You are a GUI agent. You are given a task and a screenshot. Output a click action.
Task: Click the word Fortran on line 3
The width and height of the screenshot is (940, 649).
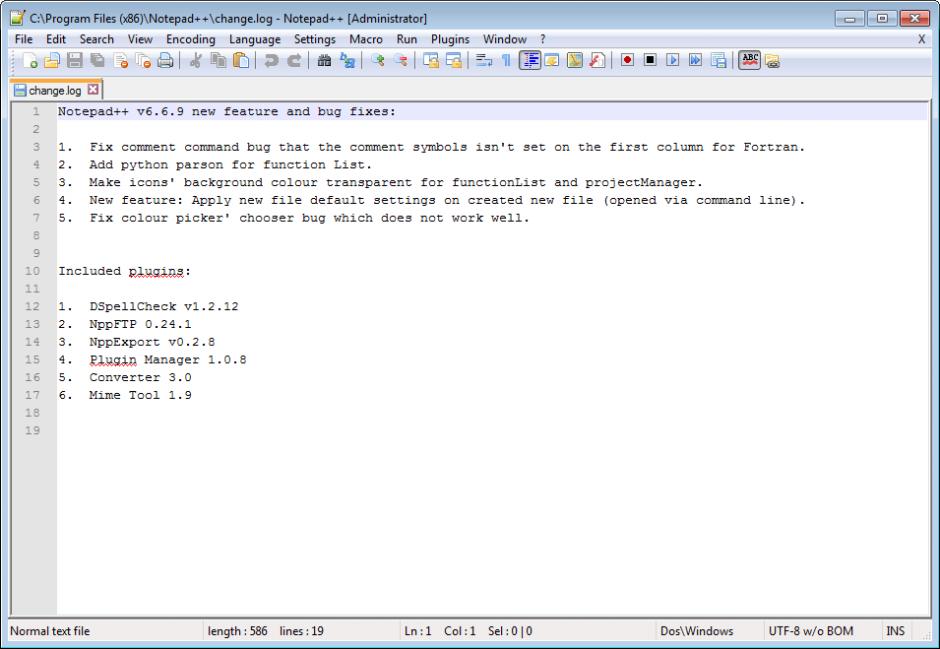pyautogui.click(x=770, y=147)
